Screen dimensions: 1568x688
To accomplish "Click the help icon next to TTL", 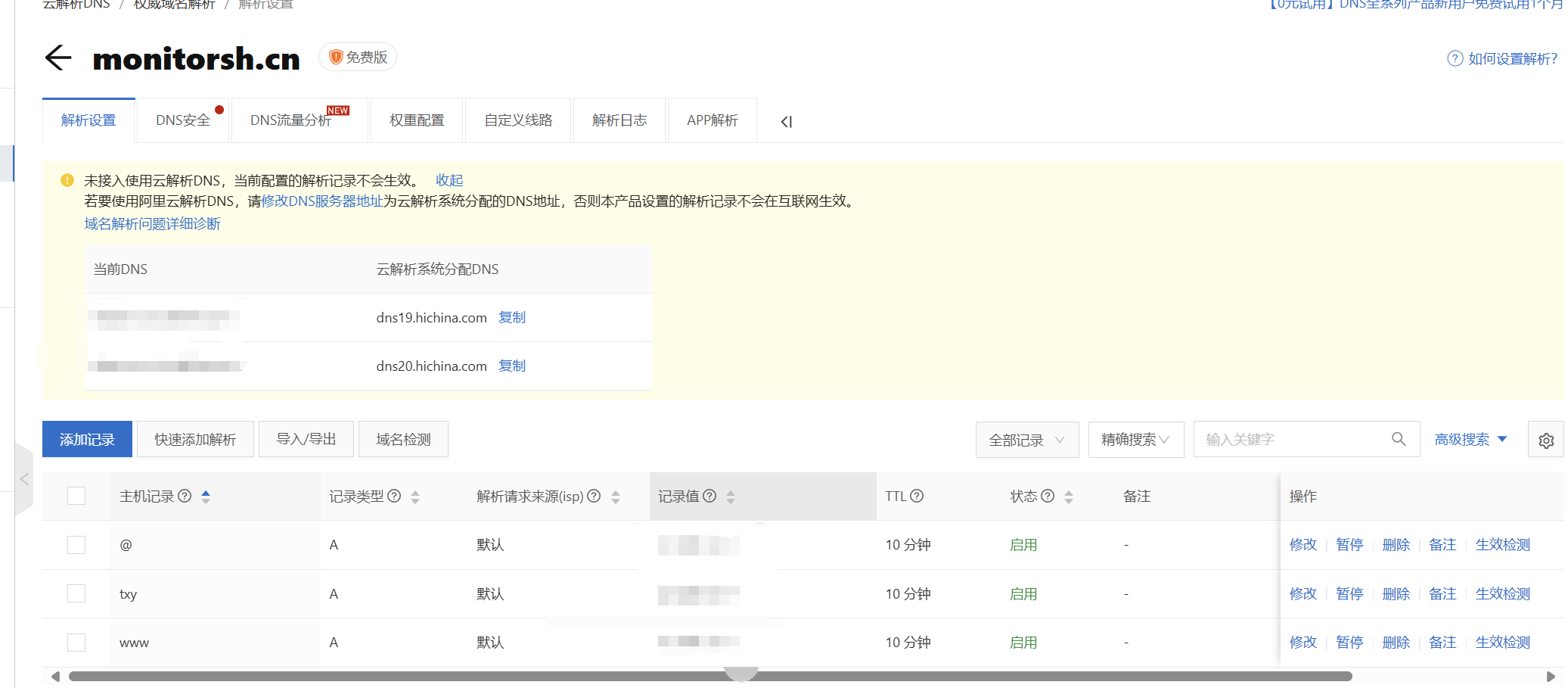I will pyautogui.click(x=917, y=496).
